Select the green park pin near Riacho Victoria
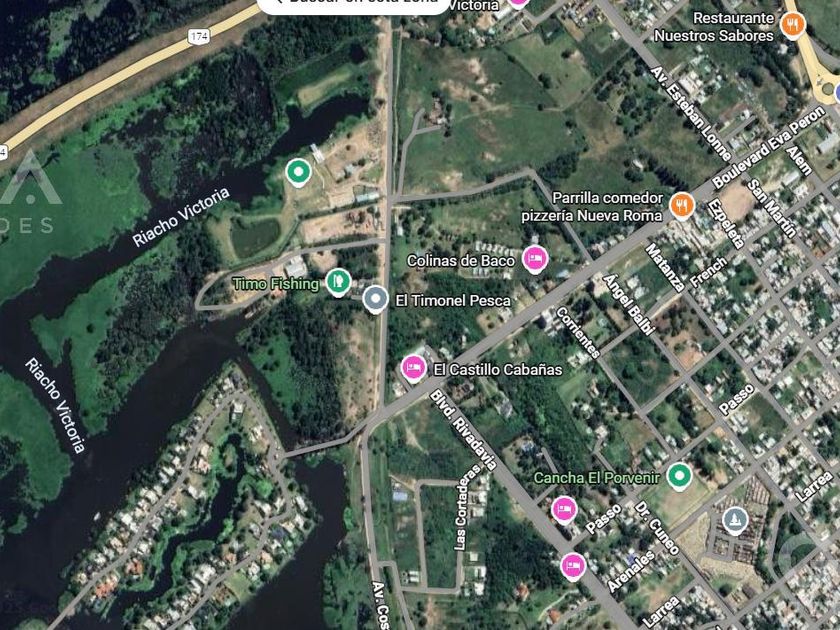This screenshot has height=630, width=840. click(298, 172)
